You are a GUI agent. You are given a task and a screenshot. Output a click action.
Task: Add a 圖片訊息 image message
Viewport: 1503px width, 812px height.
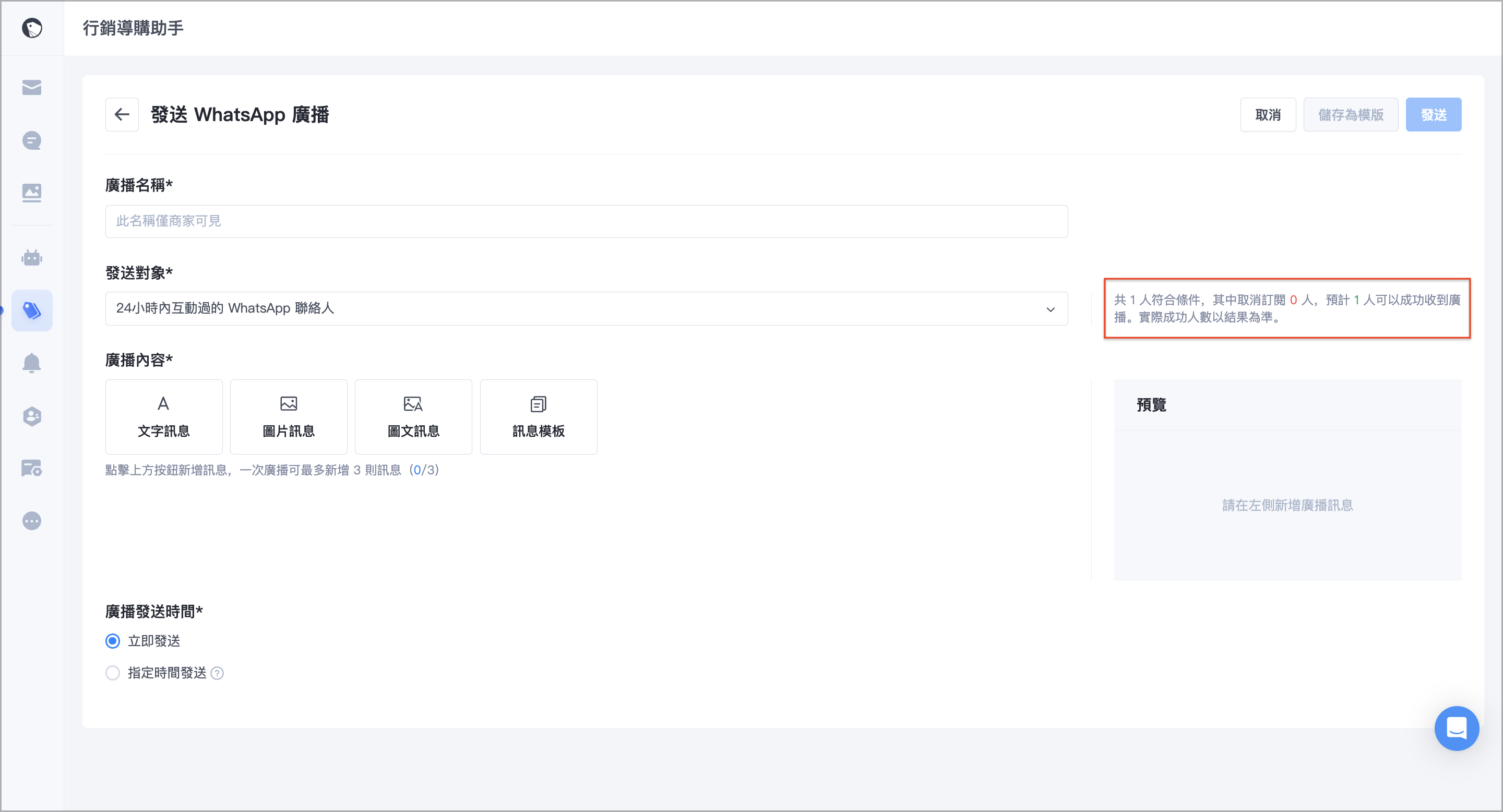coord(289,416)
